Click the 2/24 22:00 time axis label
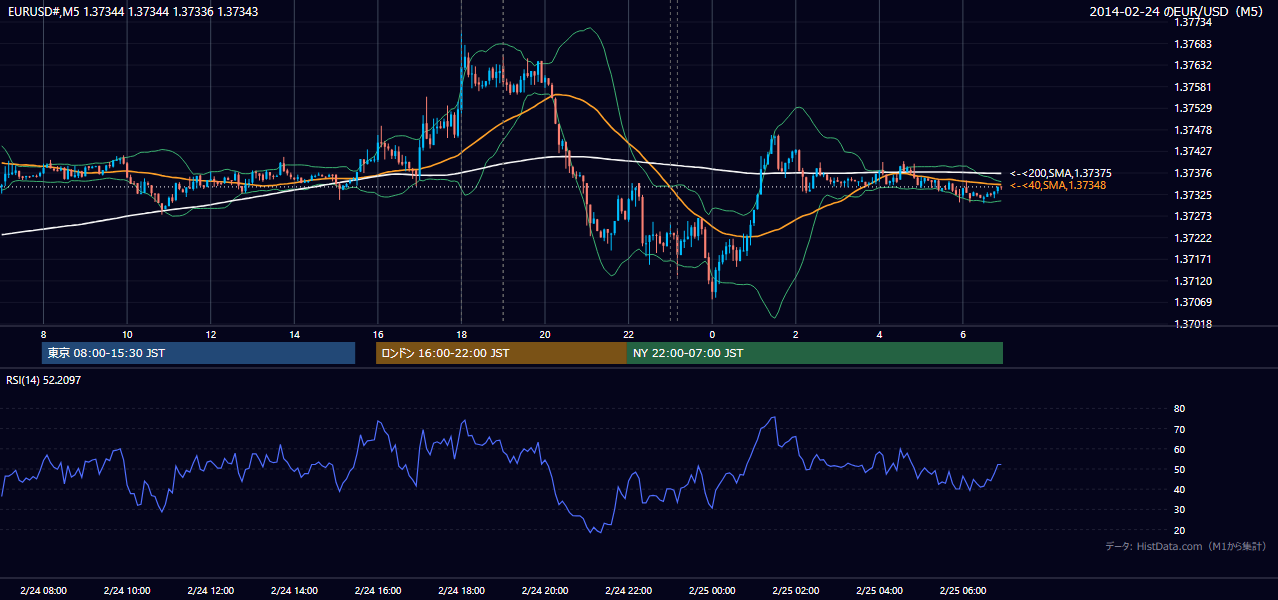This screenshot has height=600, width=1278. coord(628,590)
